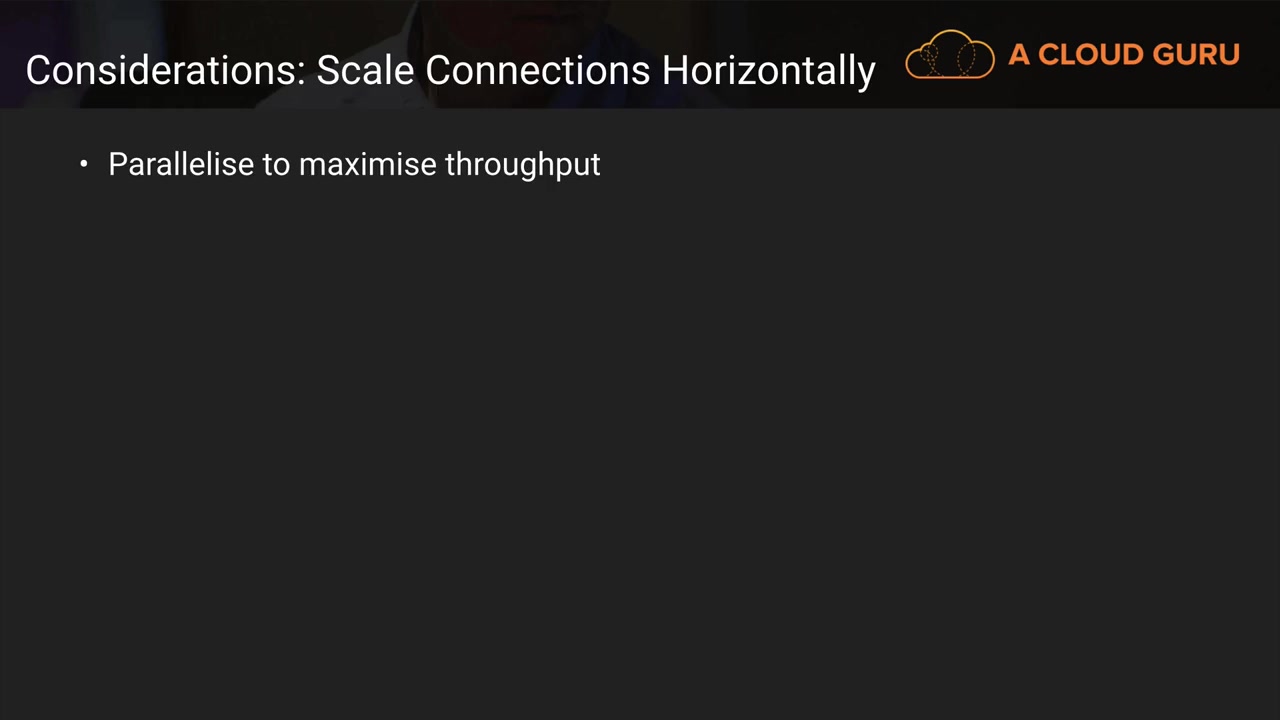The height and width of the screenshot is (720, 1280).
Task: Click the word "Parallelise" in the bullet
Action: [181, 164]
